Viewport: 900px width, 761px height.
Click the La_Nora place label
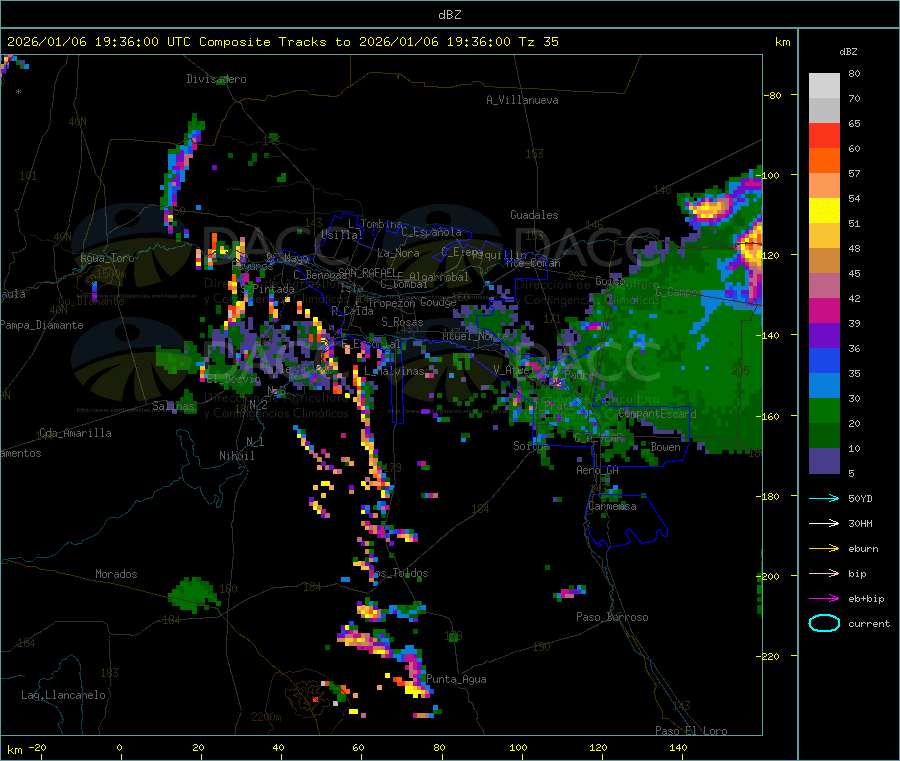398,253
